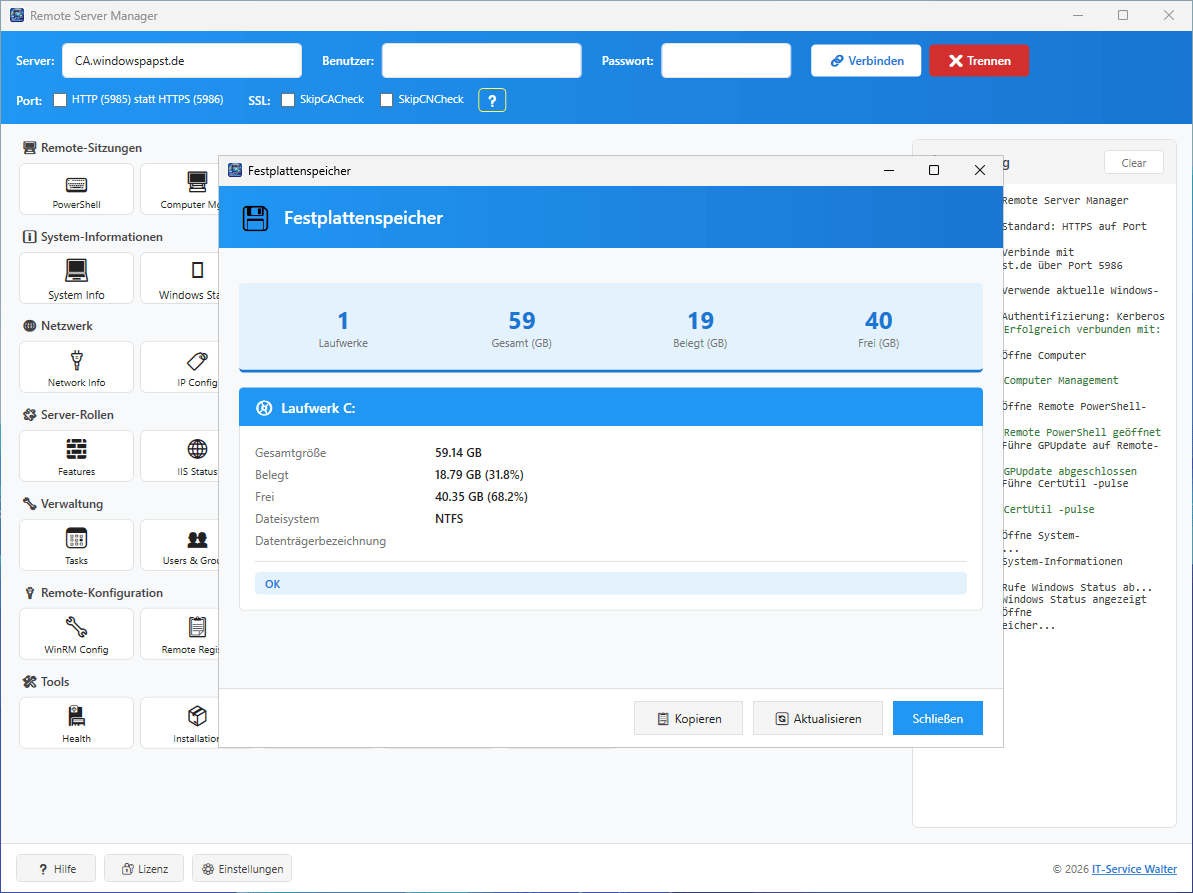Open Einstellungen at the bottom
The height and width of the screenshot is (893, 1193).
point(242,869)
